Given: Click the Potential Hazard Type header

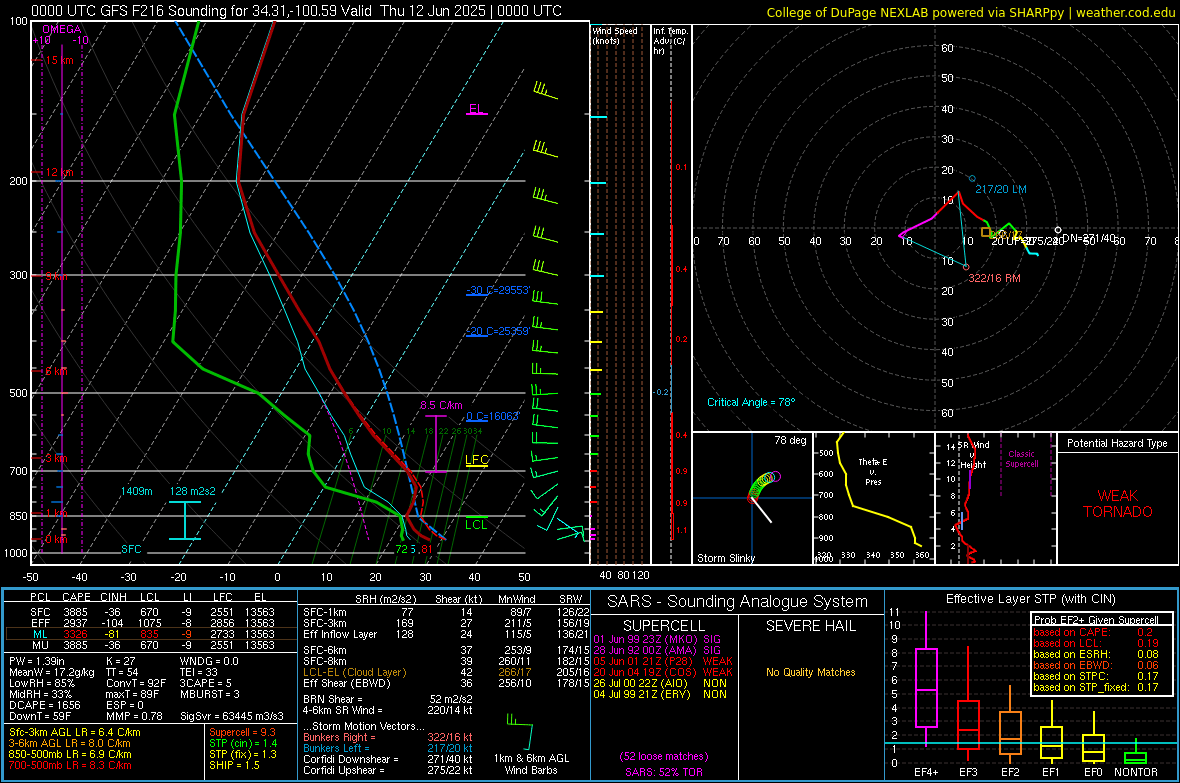Looking at the screenshot, I should (x=1118, y=443).
